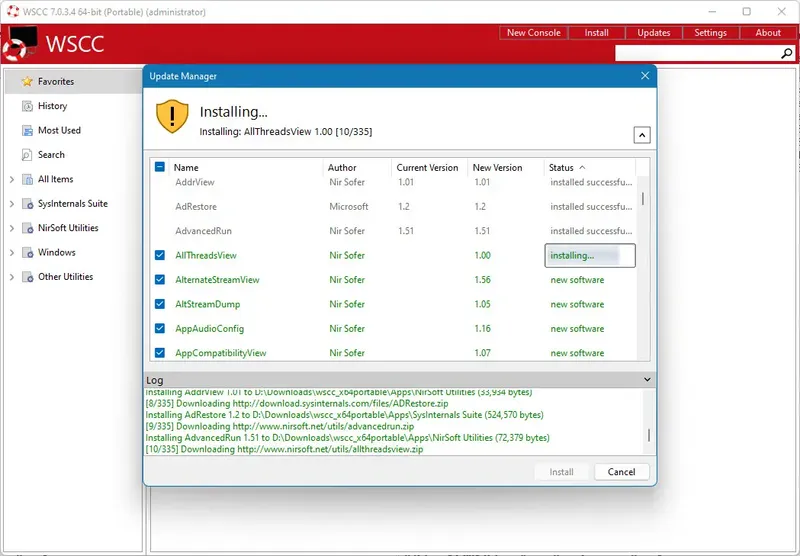The height and width of the screenshot is (556, 800).
Task: Open the Settings menu
Action: click(x=710, y=33)
